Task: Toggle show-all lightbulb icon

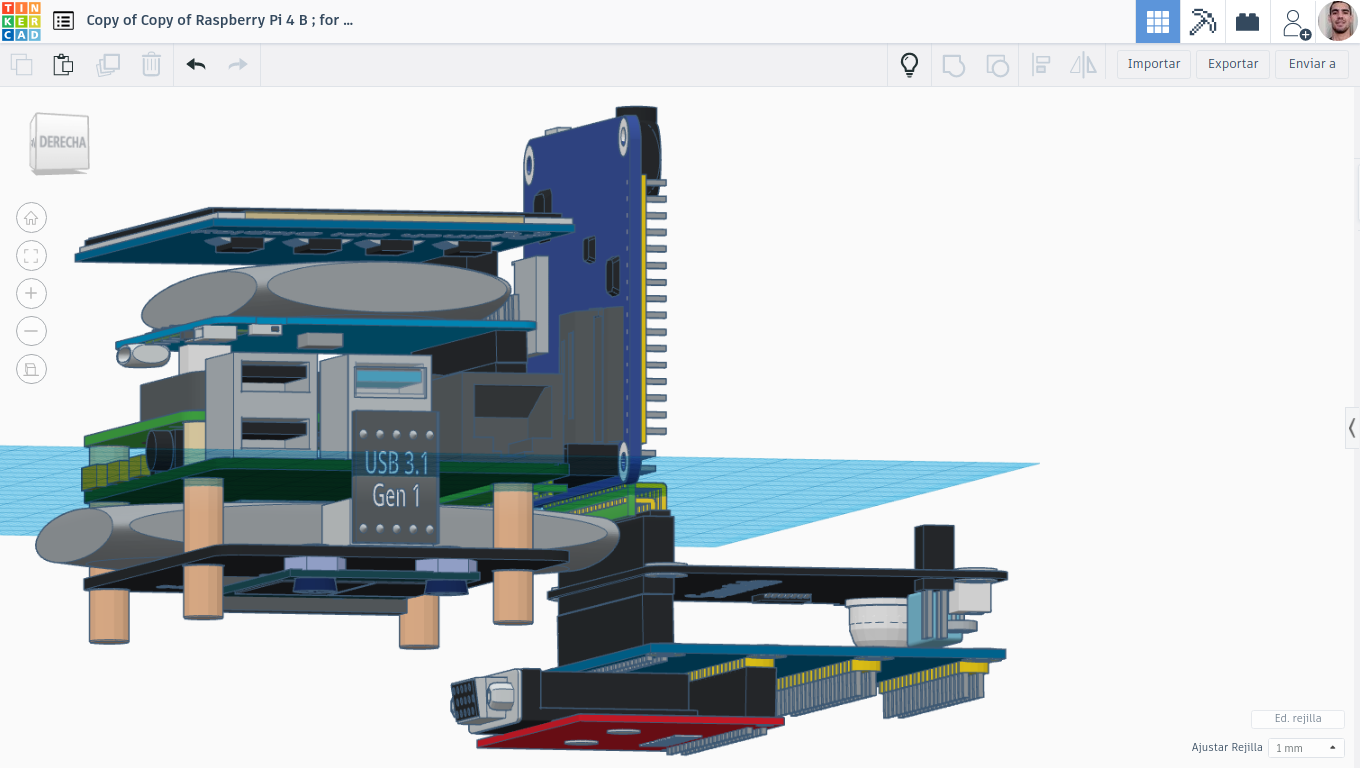Action: click(909, 65)
